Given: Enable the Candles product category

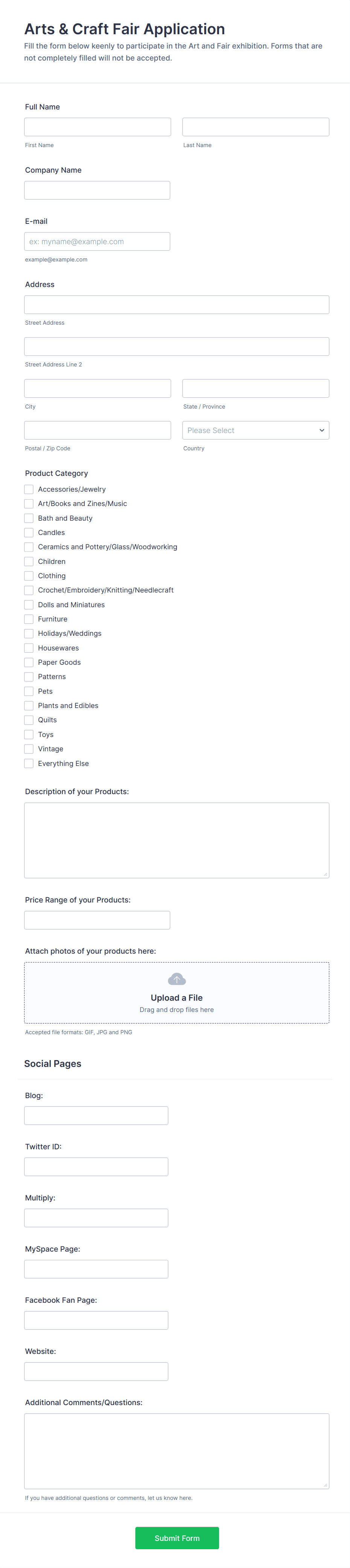Looking at the screenshot, I should (29, 532).
